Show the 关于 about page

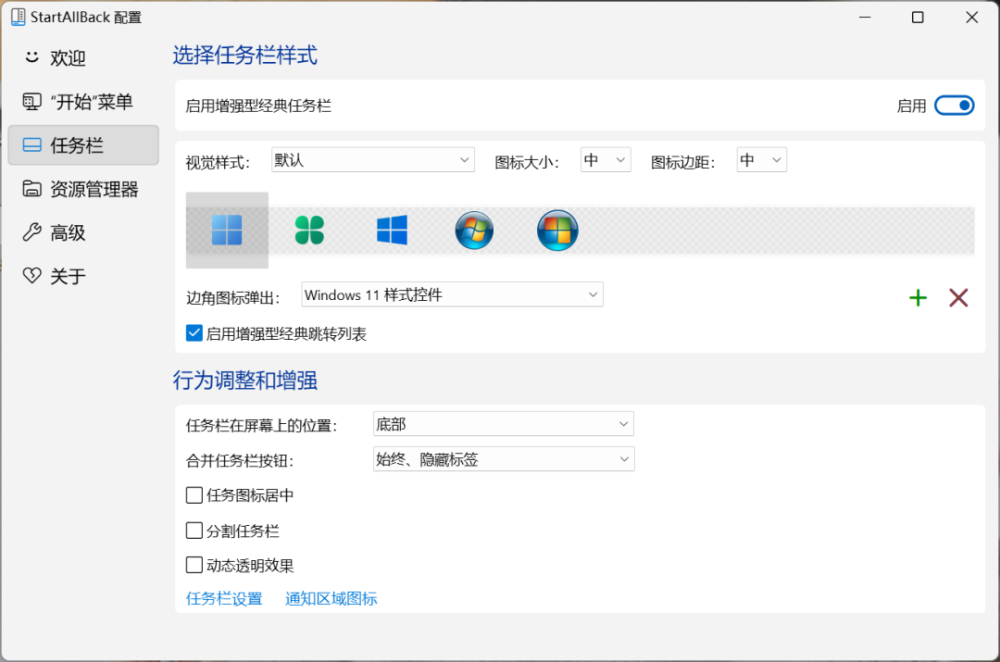84,276
